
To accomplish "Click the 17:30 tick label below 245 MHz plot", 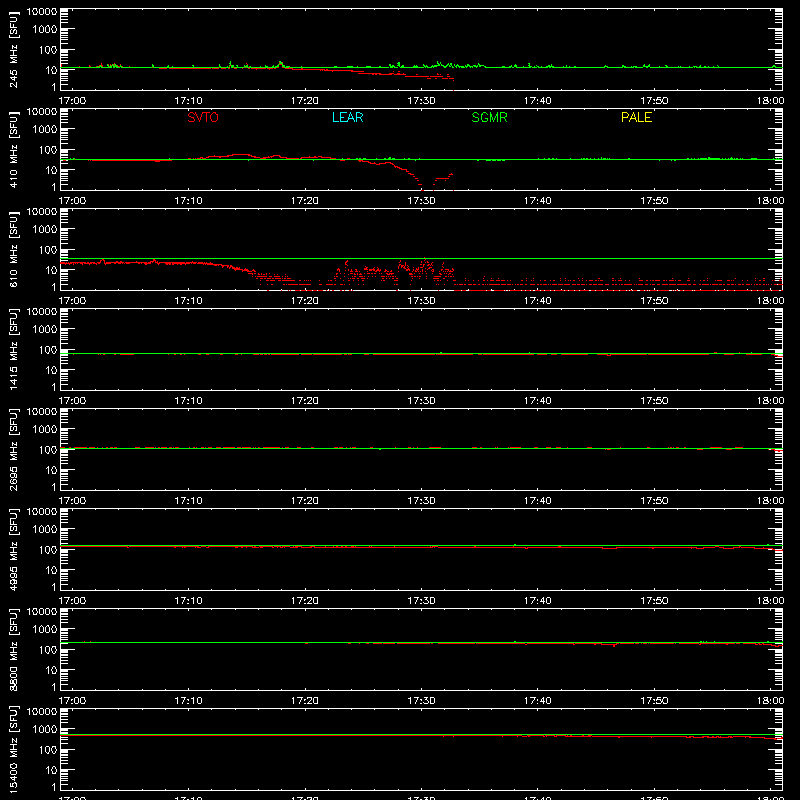I will [x=421, y=101].
